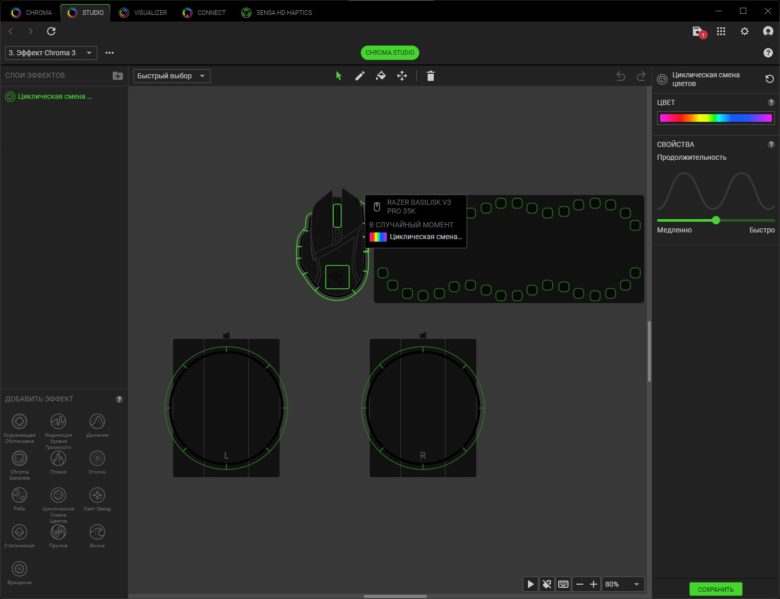Image resolution: width=780 pixels, height=599 pixels.
Task: Click the duration speed slider handle
Action: (x=716, y=220)
